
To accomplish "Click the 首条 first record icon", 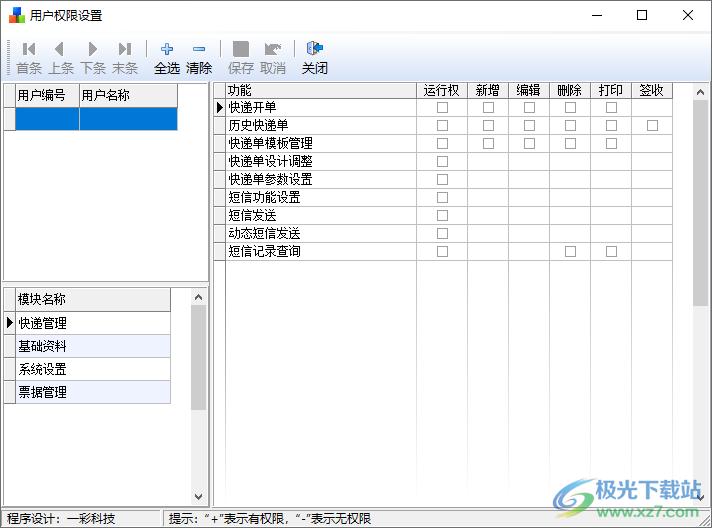I will tap(29, 49).
